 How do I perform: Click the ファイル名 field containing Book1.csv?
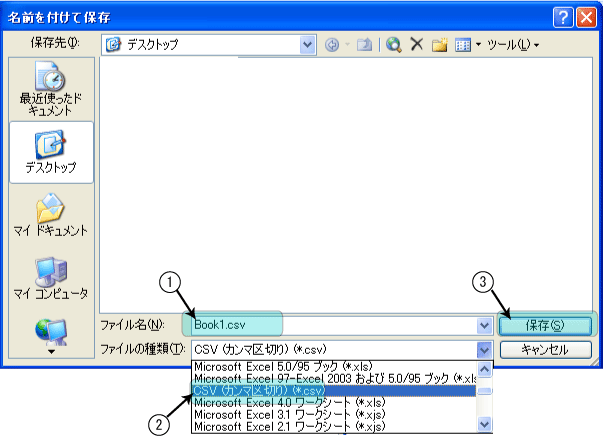[x=334, y=326]
